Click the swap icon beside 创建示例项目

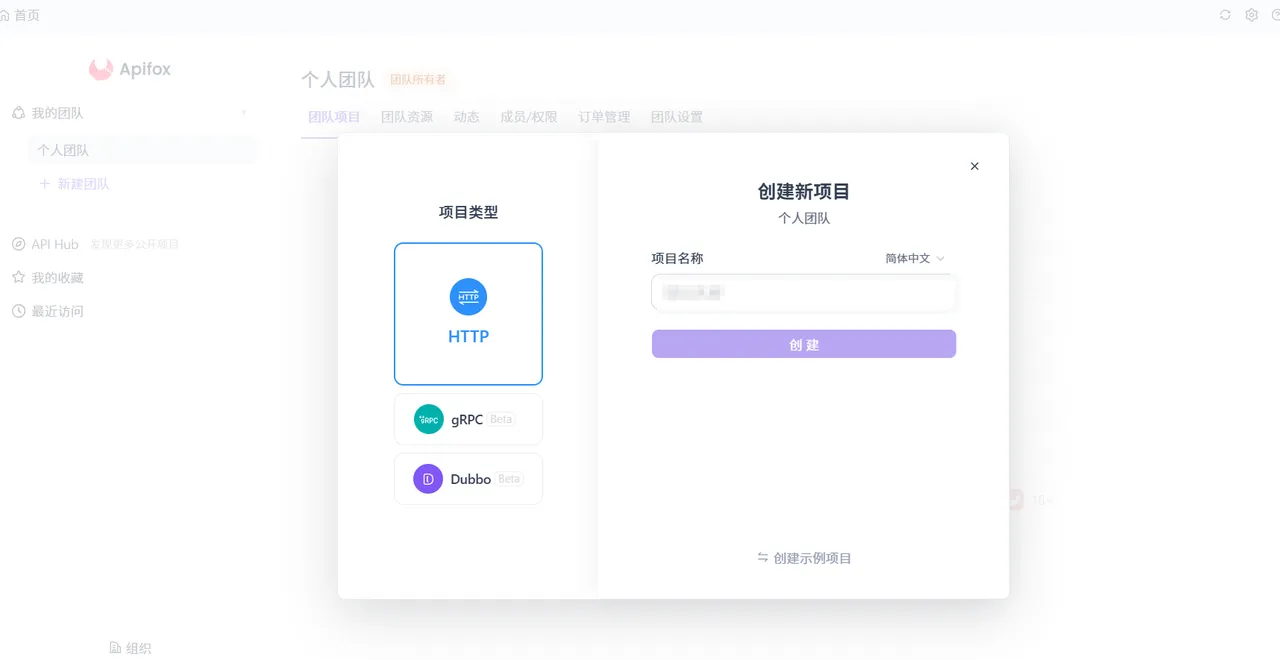coord(763,558)
